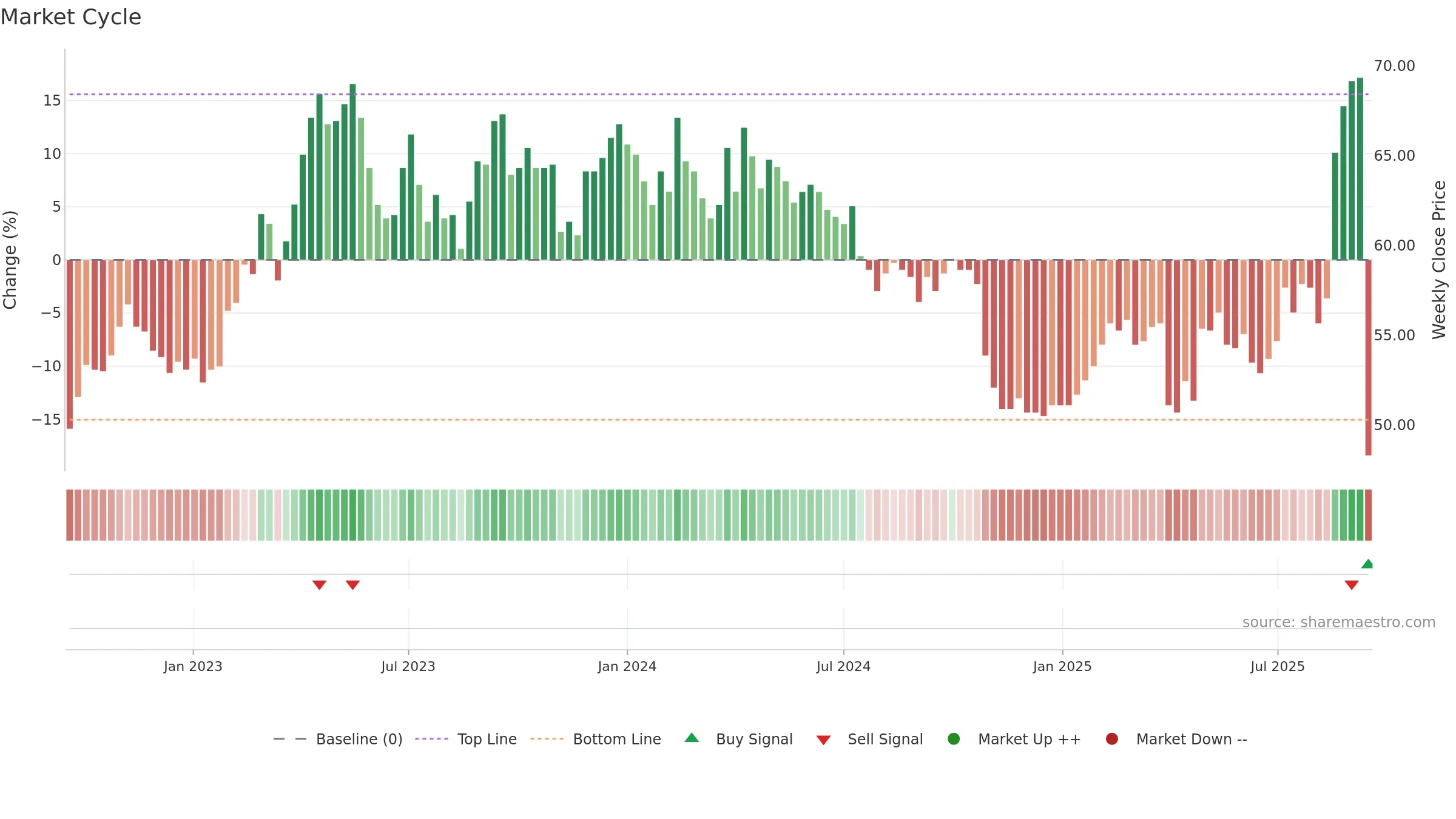This screenshot has width=1456, height=819.
Task: Toggle the Baseline (0) legend entry
Action: [338, 739]
